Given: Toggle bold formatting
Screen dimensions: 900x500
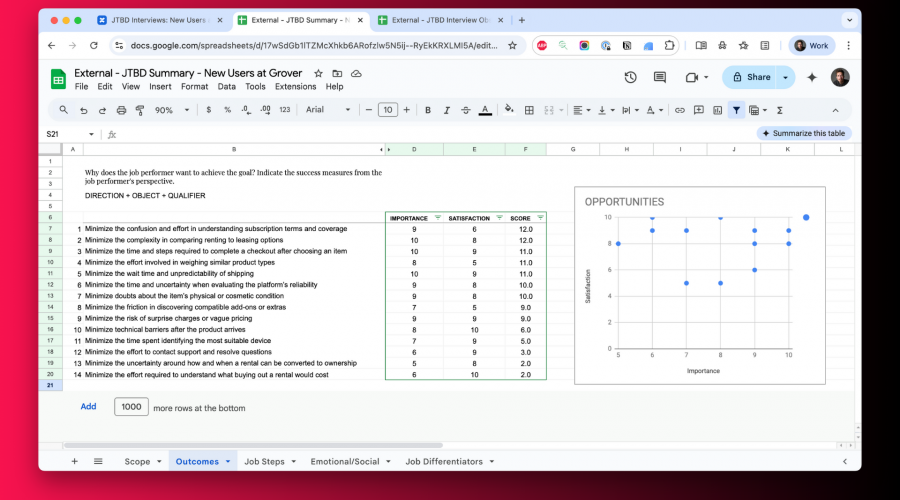Looking at the screenshot, I should pyautogui.click(x=428, y=110).
